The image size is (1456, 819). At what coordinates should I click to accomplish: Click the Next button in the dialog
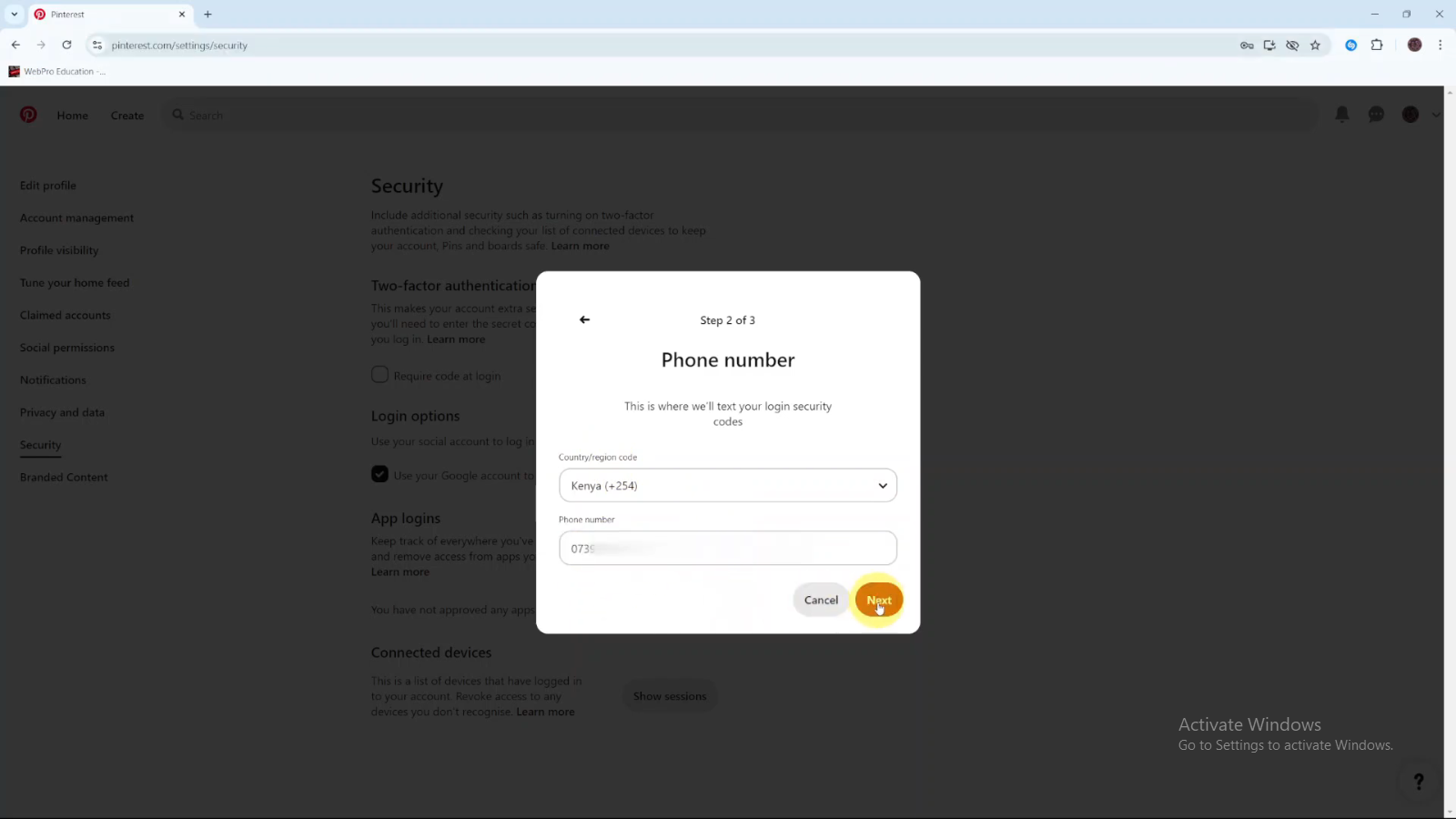point(879,600)
